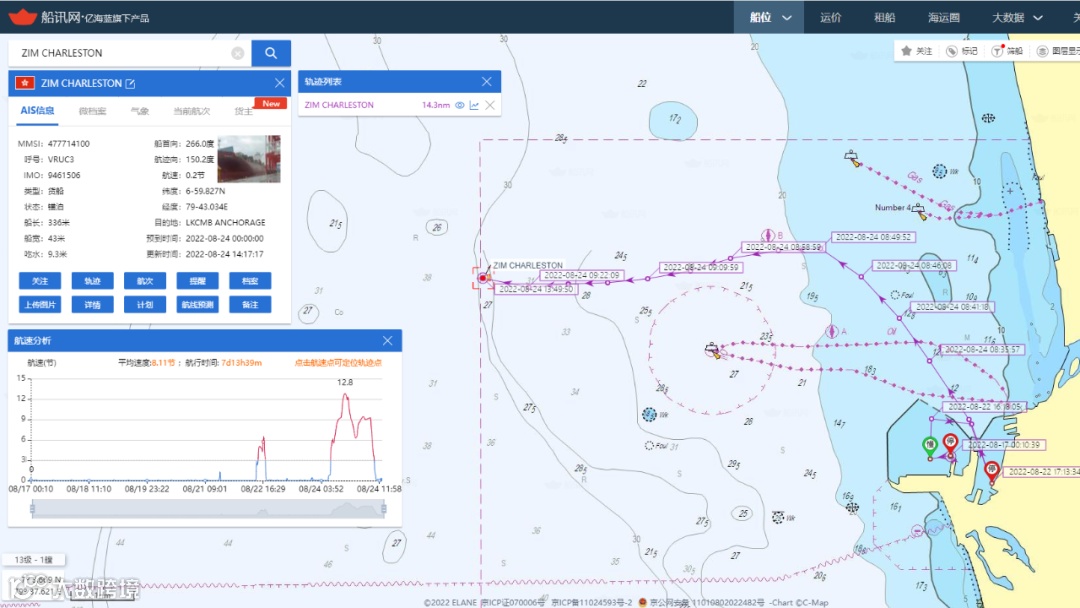Toggle ZIM CHARLESTON track visibility eye
Image resolution: width=1080 pixels, height=608 pixels.
pyautogui.click(x=459, y=105)
